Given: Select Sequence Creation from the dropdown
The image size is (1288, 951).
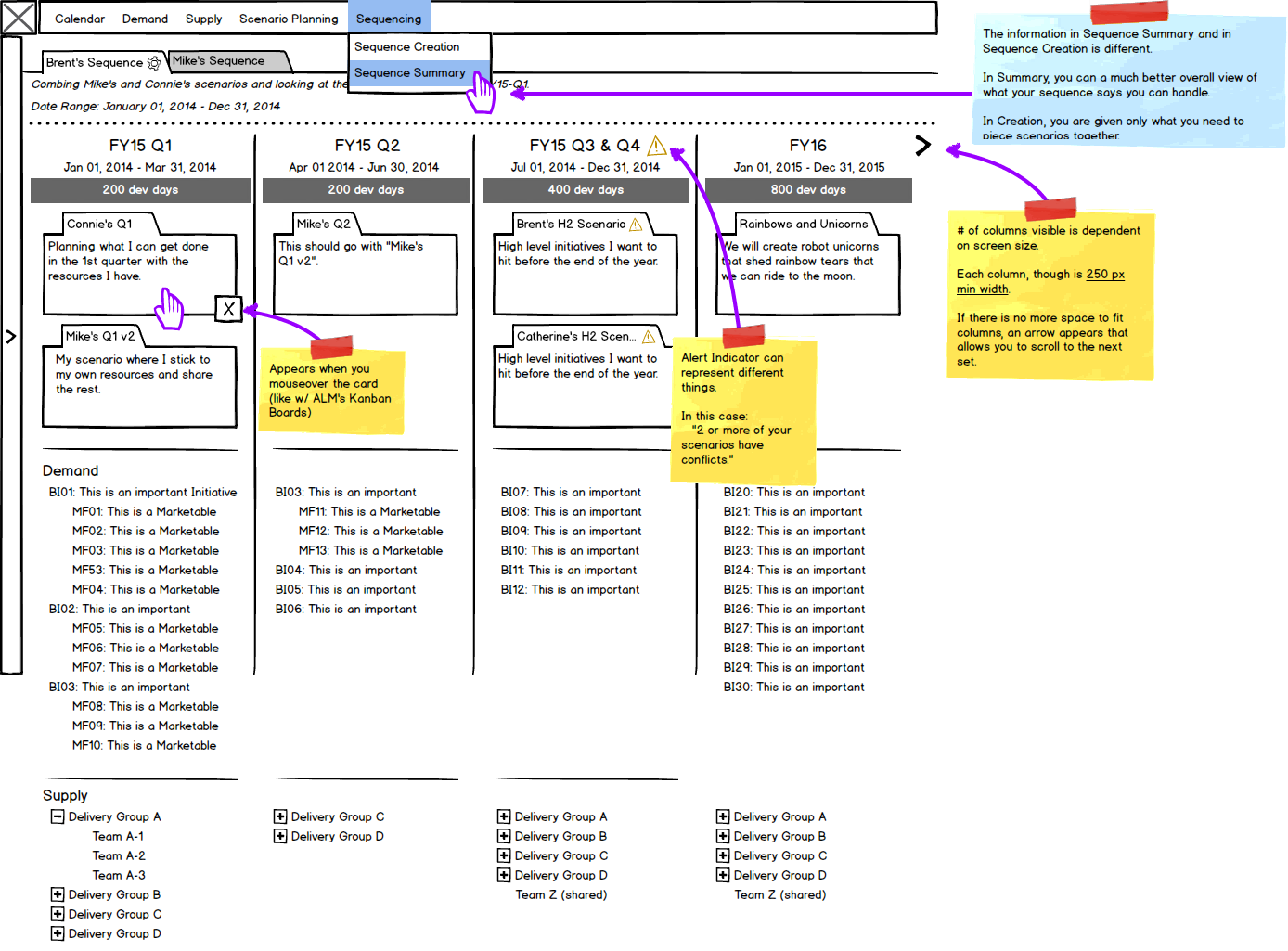Looking at the screenshot, I should point(406,46).
